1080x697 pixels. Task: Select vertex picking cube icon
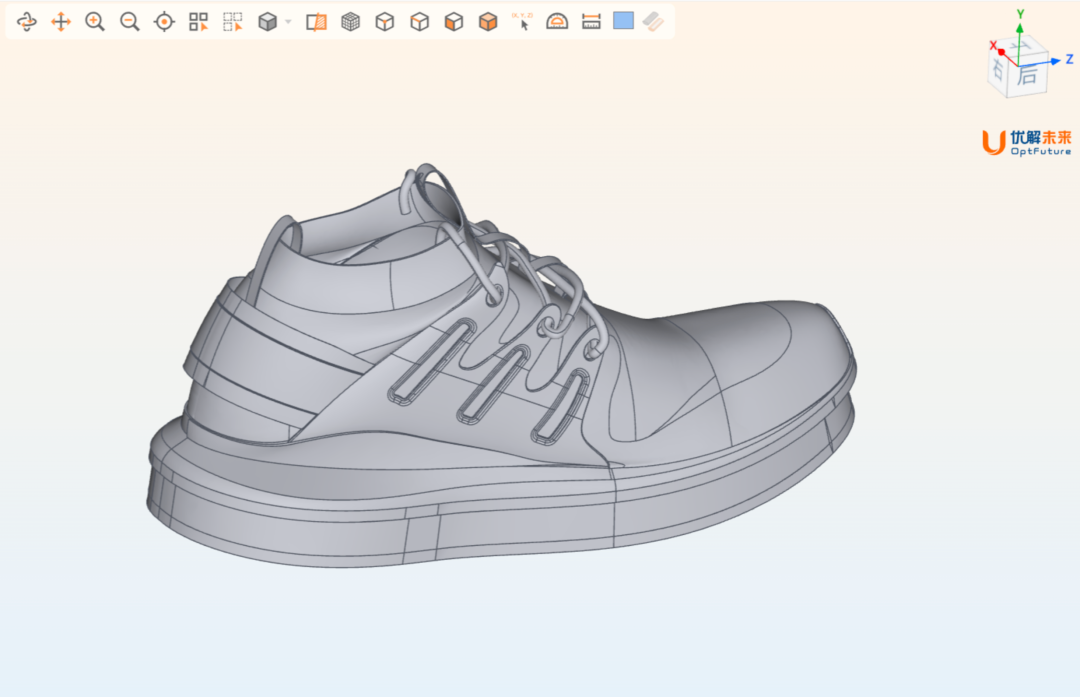385,22
